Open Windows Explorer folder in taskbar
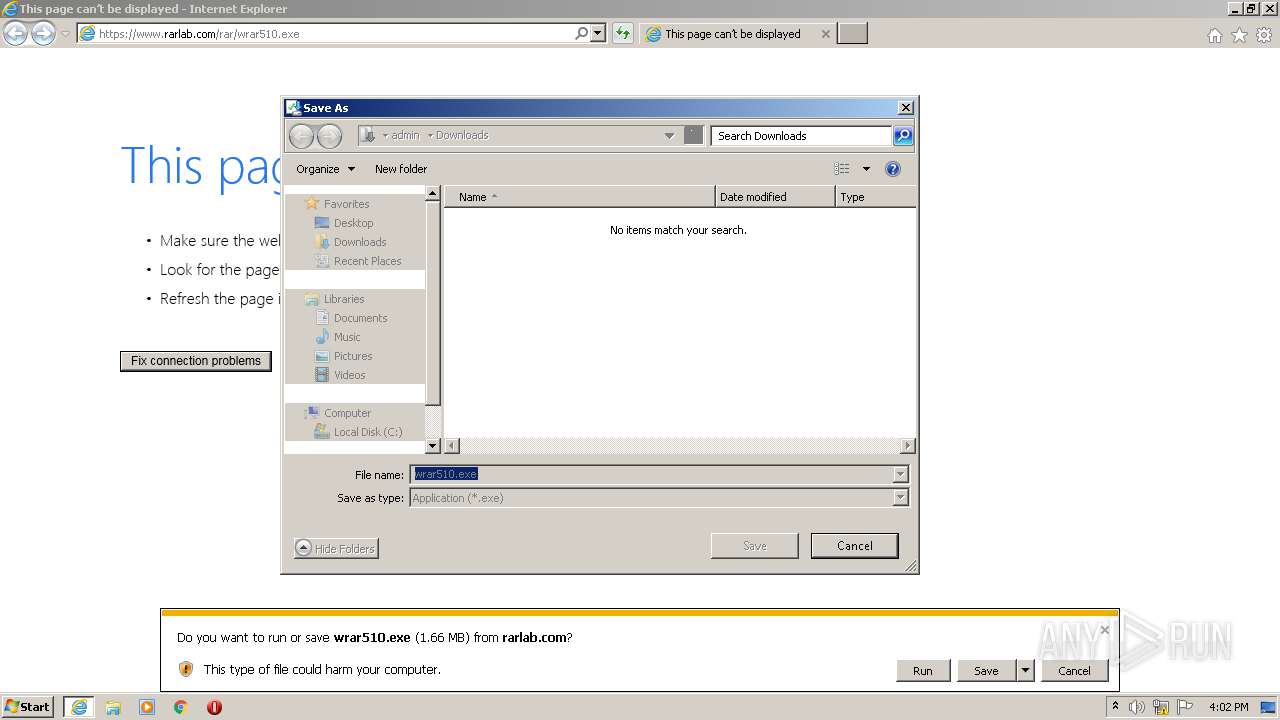Screen dimensions: 1280x720 click(113, 707)
